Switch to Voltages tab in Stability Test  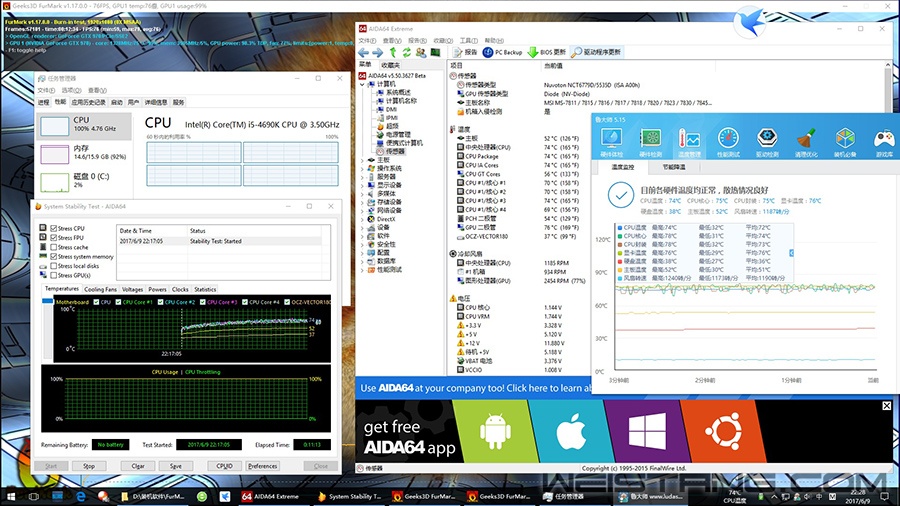tap(133, 290)
